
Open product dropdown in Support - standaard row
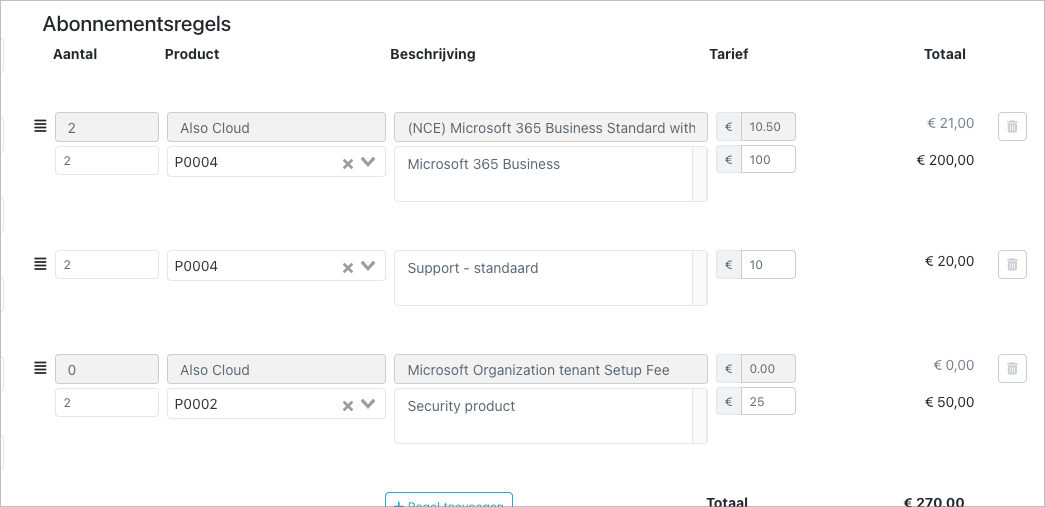(368, 266)
